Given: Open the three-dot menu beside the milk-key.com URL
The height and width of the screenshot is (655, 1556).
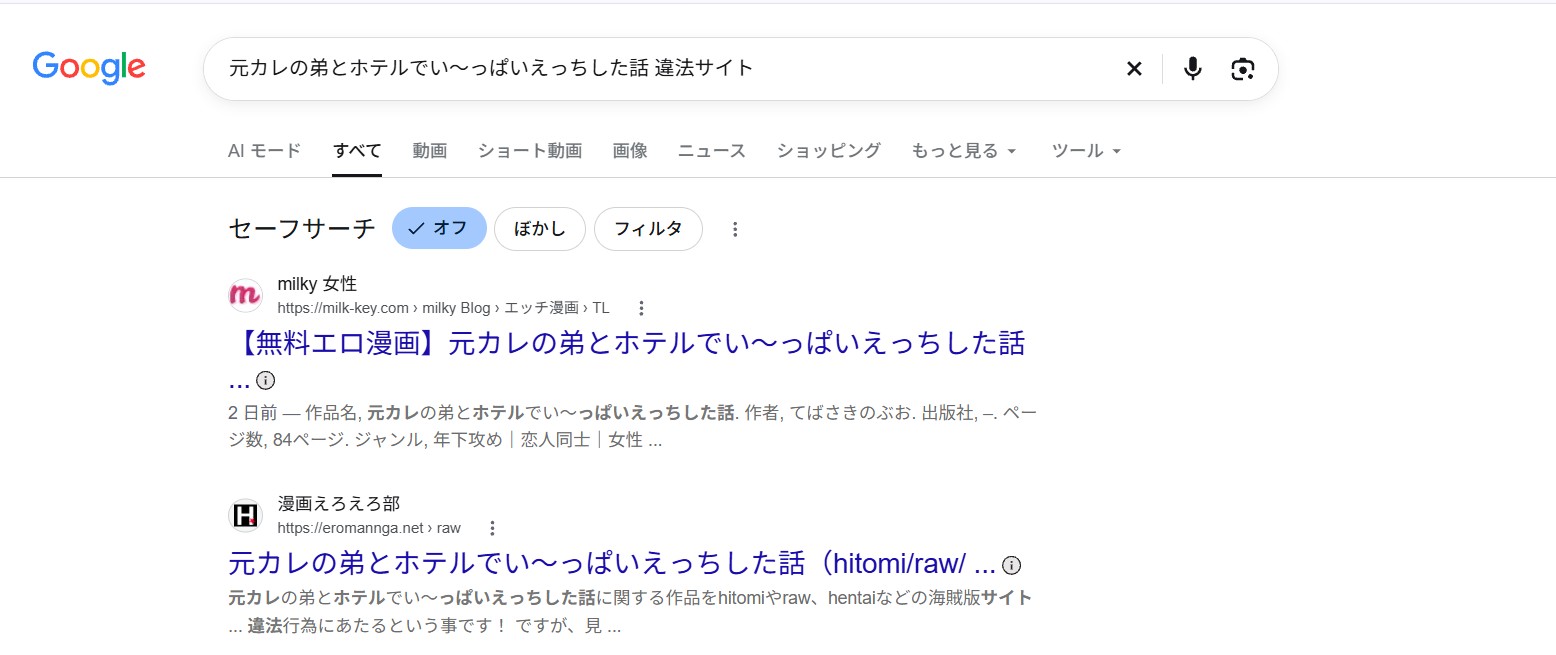Looking at the screenshot, I should [x=642, y=308].
